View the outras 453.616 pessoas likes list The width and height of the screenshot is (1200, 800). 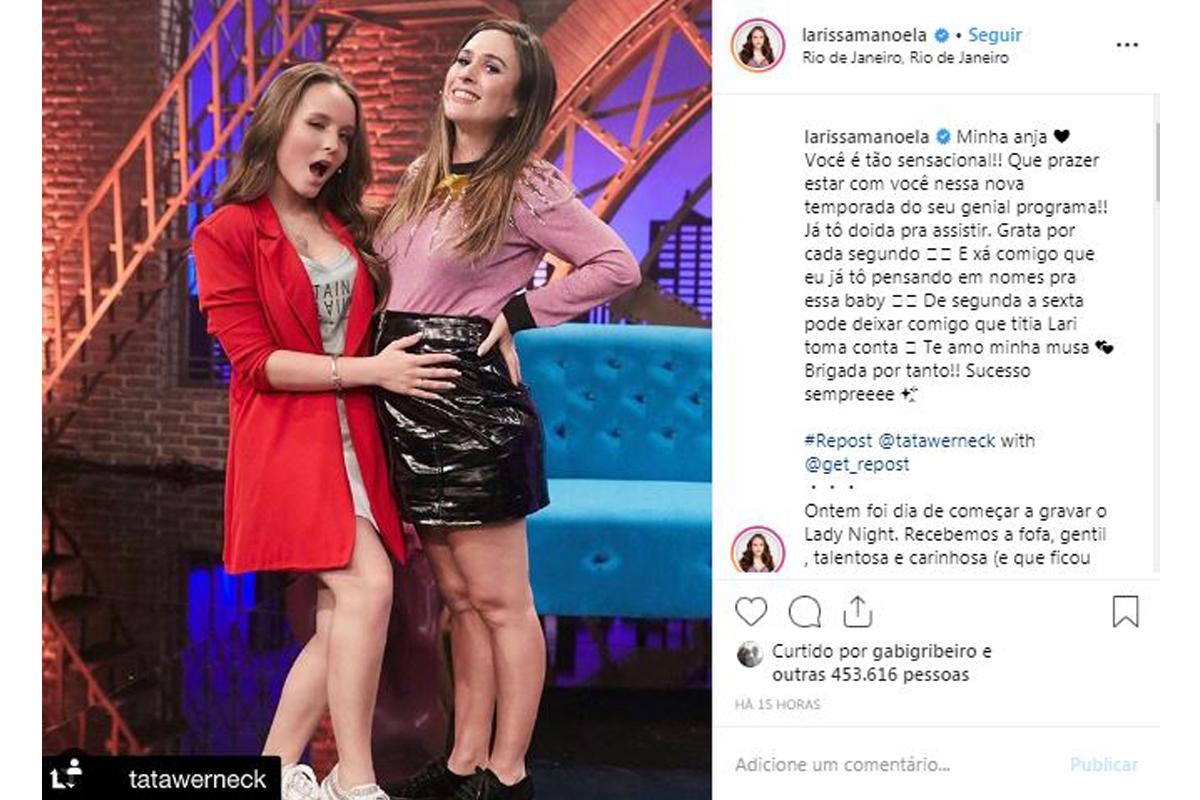tap(870, 675)
